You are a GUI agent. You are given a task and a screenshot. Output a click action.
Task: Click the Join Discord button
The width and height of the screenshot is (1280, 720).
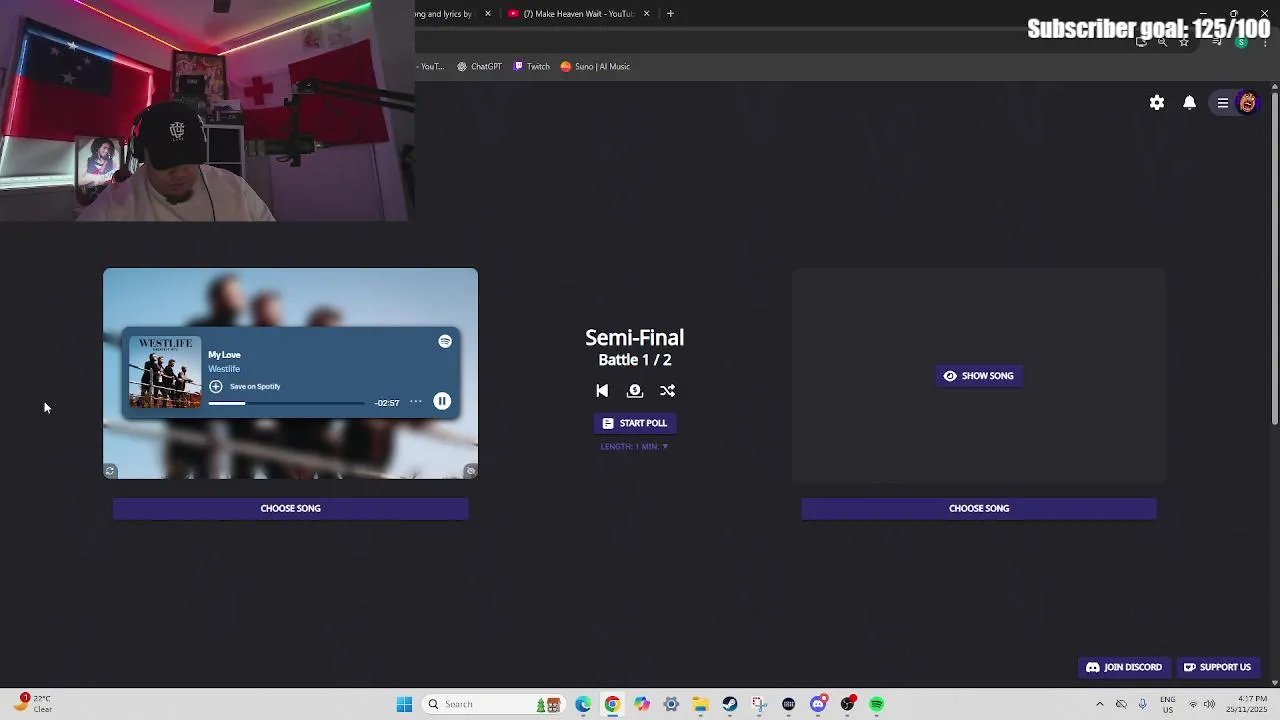pos(1124,667)
